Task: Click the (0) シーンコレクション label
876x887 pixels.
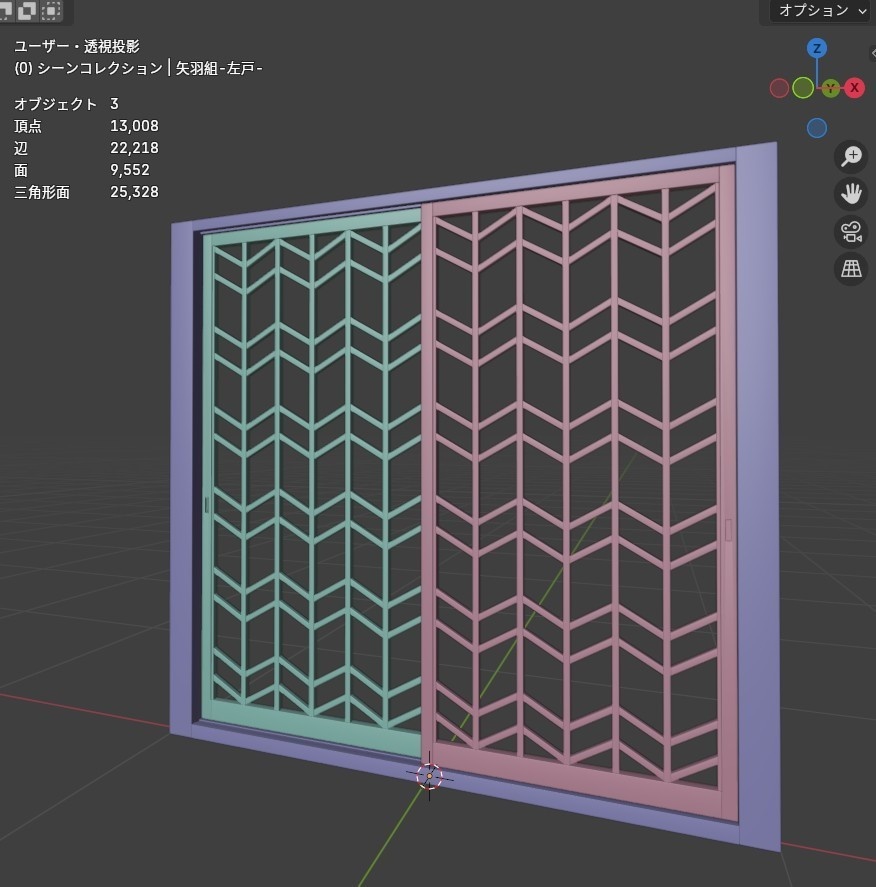Action: click(88, 68)
